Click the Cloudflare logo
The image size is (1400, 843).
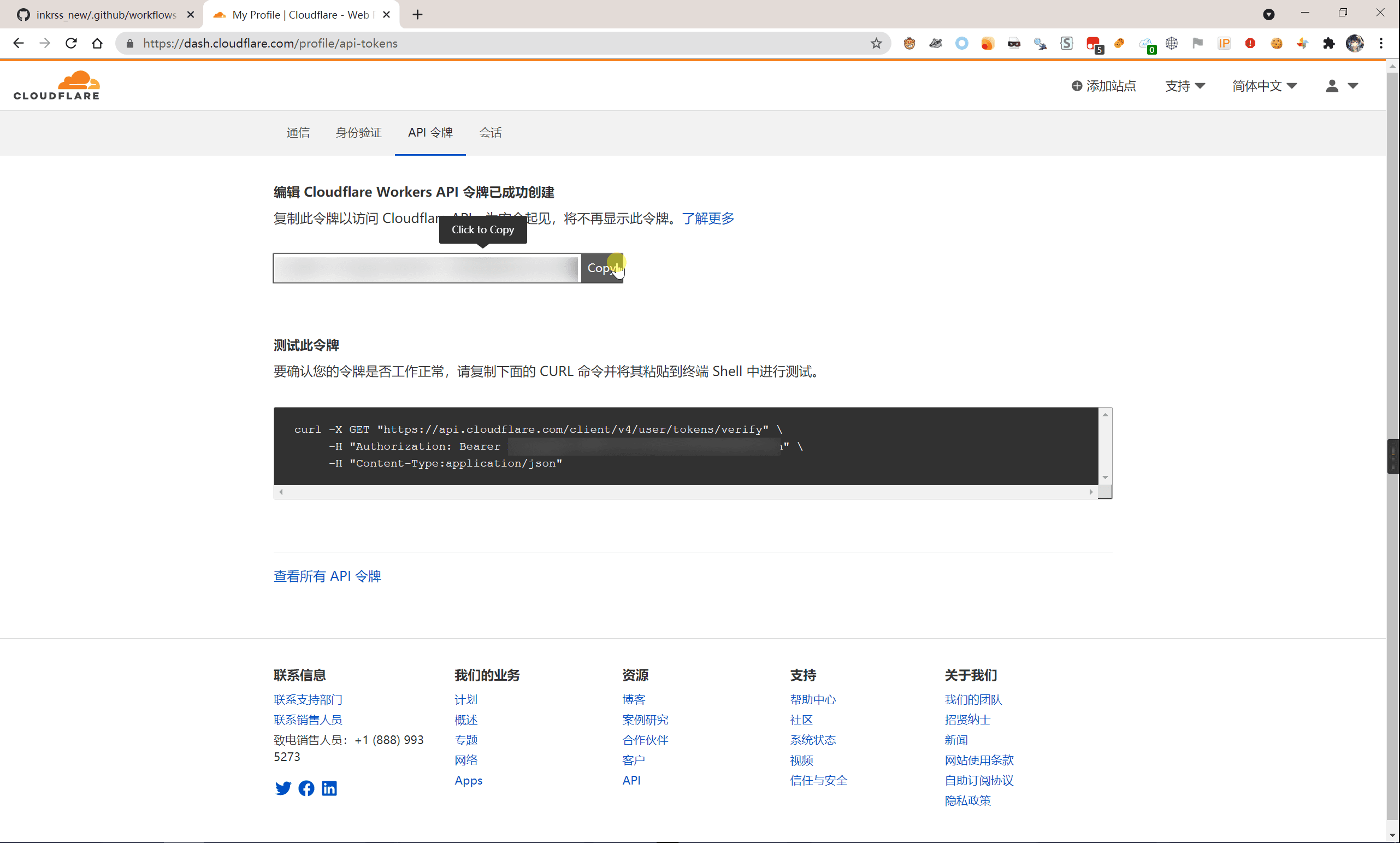click(x=57, y=85)
